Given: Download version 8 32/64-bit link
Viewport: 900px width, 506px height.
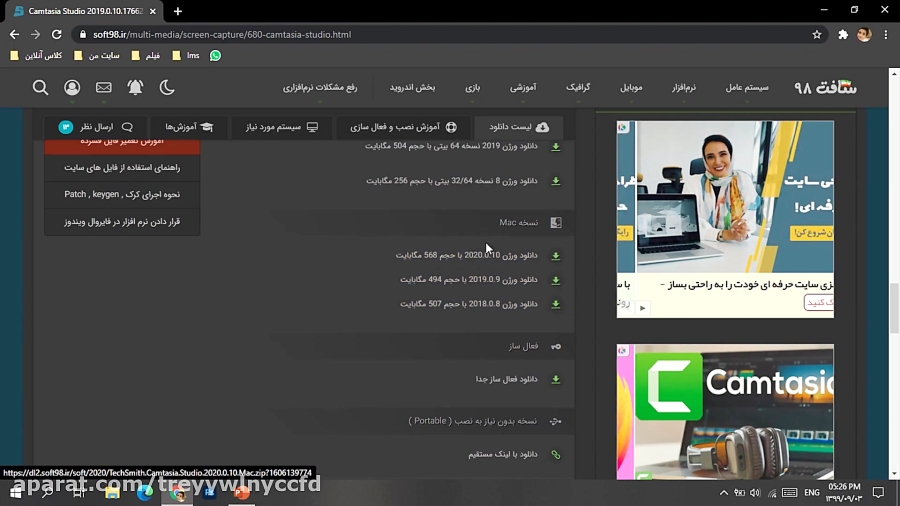Looking at the screenshot, I should (452, 181).
